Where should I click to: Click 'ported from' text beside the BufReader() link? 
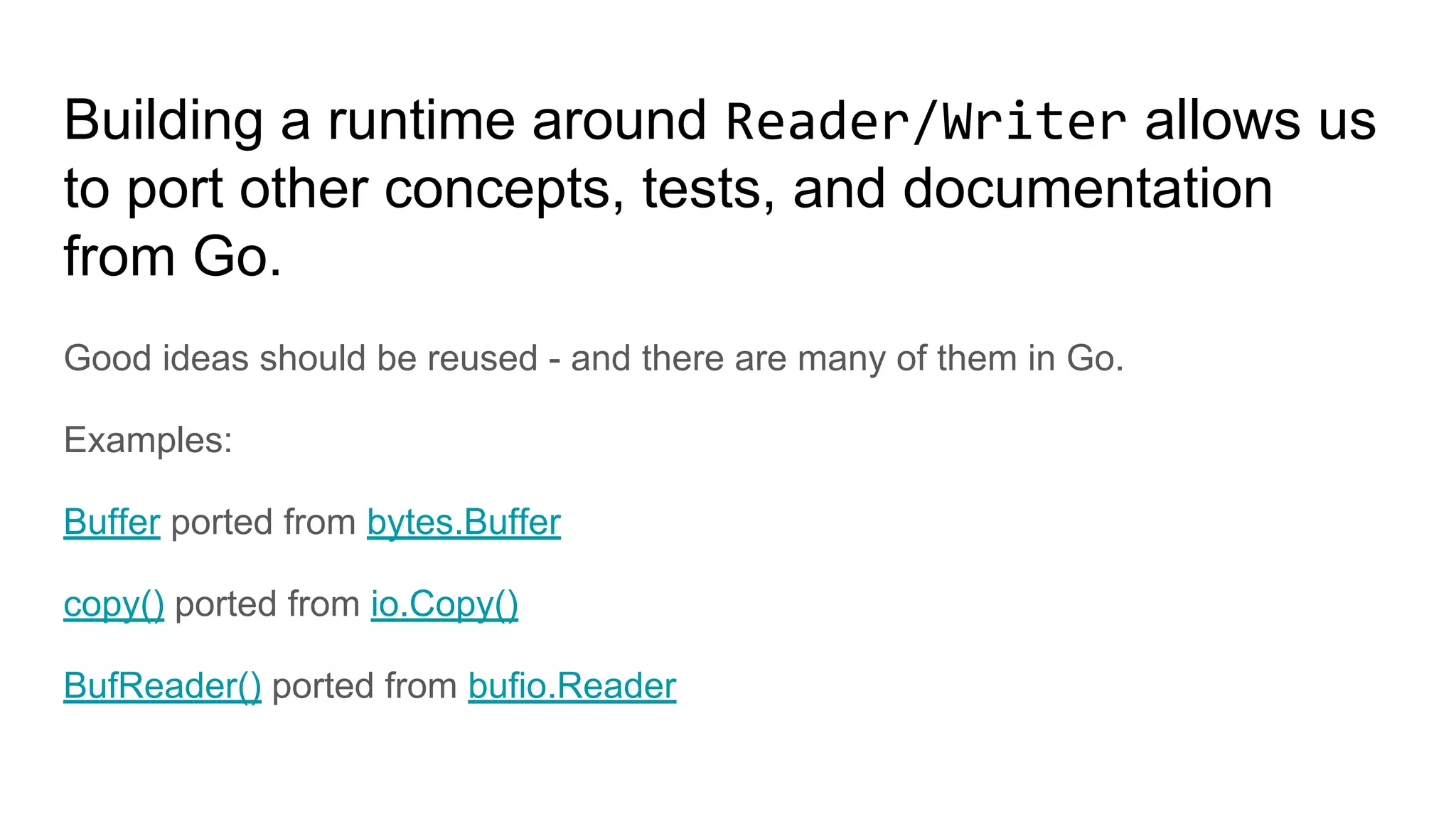coord(364,686)
